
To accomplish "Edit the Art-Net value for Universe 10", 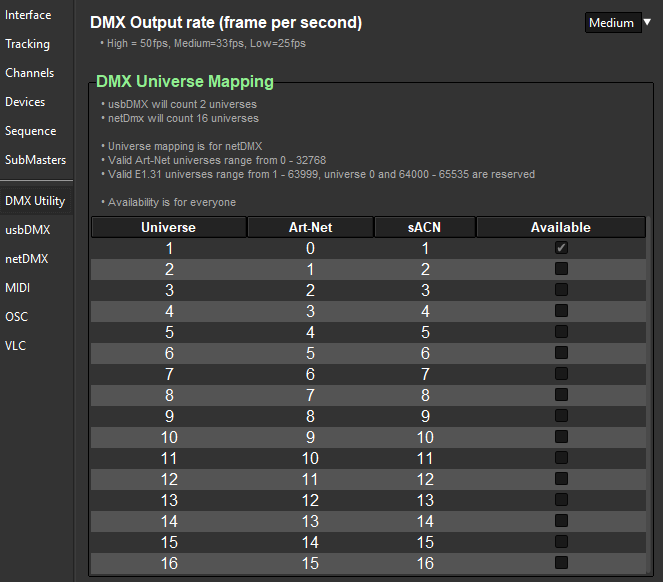I will pyautogui.click(x=310, y=437).
